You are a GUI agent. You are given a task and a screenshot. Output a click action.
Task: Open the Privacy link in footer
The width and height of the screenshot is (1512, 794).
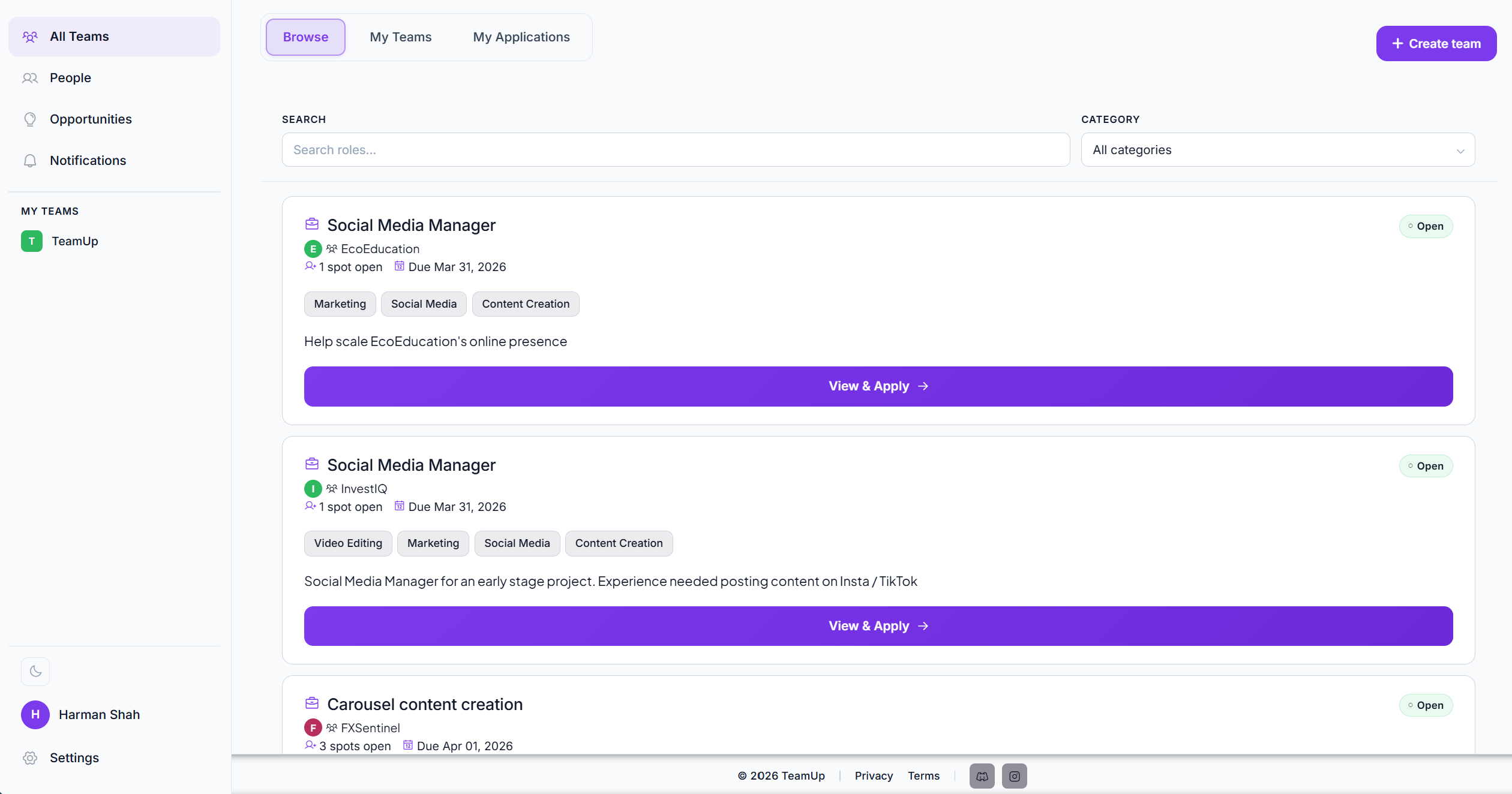coord(874,775)
